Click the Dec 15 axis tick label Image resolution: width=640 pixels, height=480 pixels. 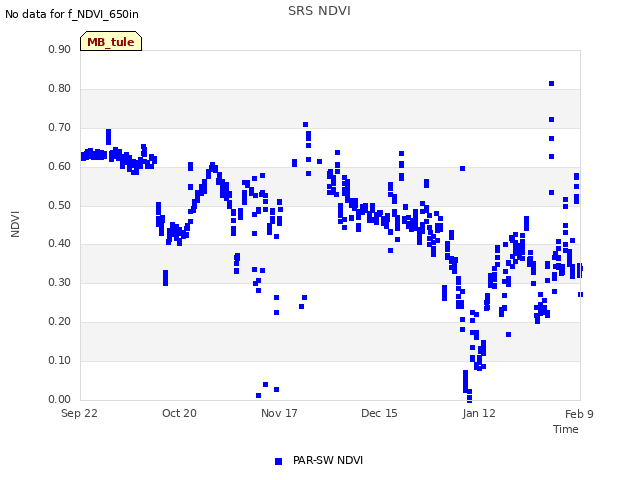point(379,413)
